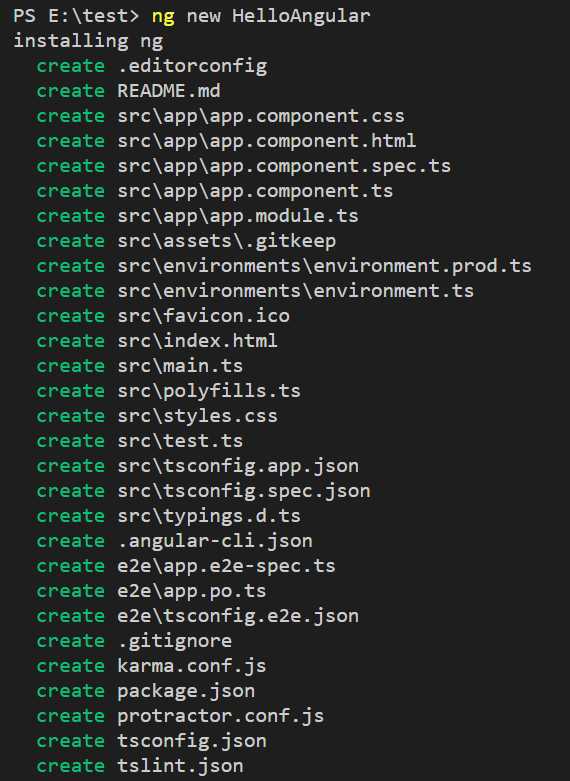Screen dimensions: 570x781
Task: Click the 'installing ng' output line
Action: [x=88, y=41]
